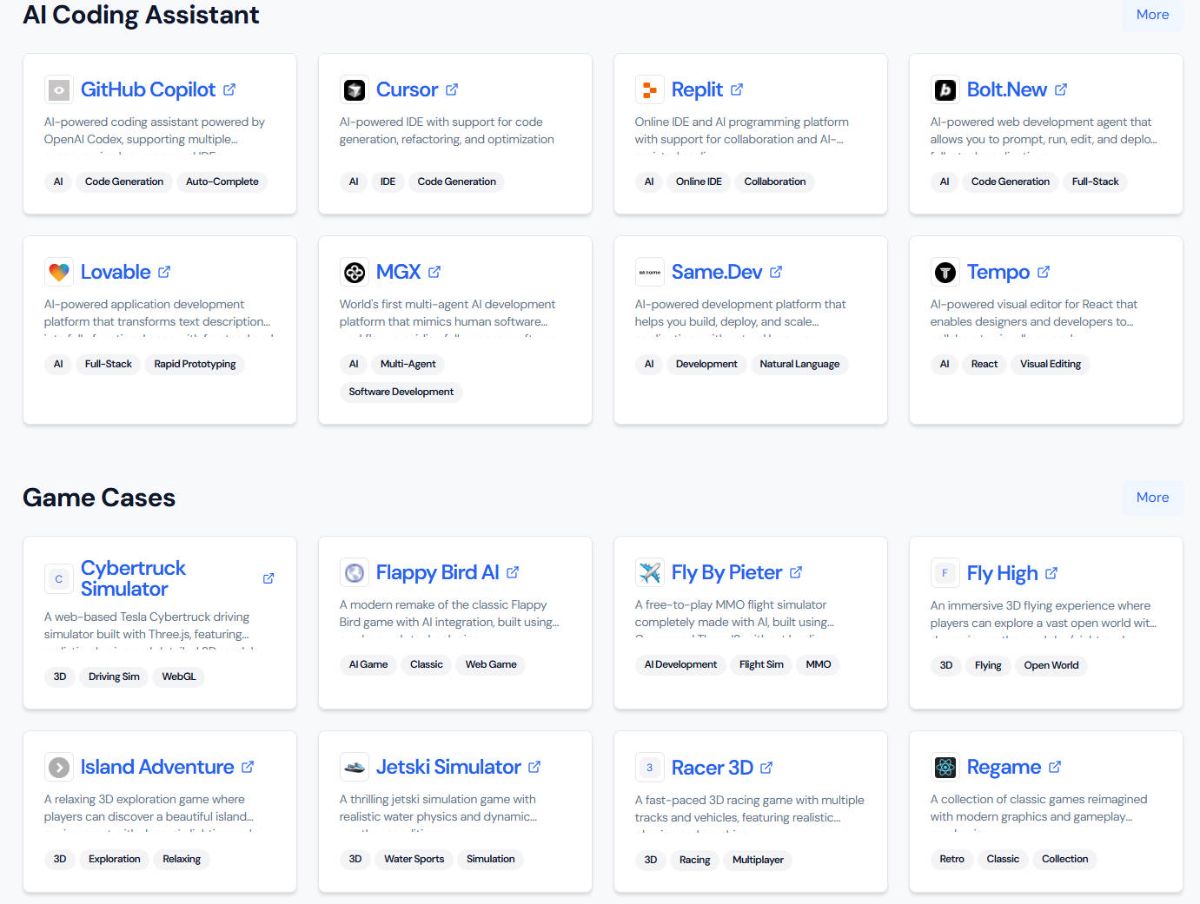Click the Regame atom logo icon
Screen dimensions: 1200x904
[x=945, y=767]
